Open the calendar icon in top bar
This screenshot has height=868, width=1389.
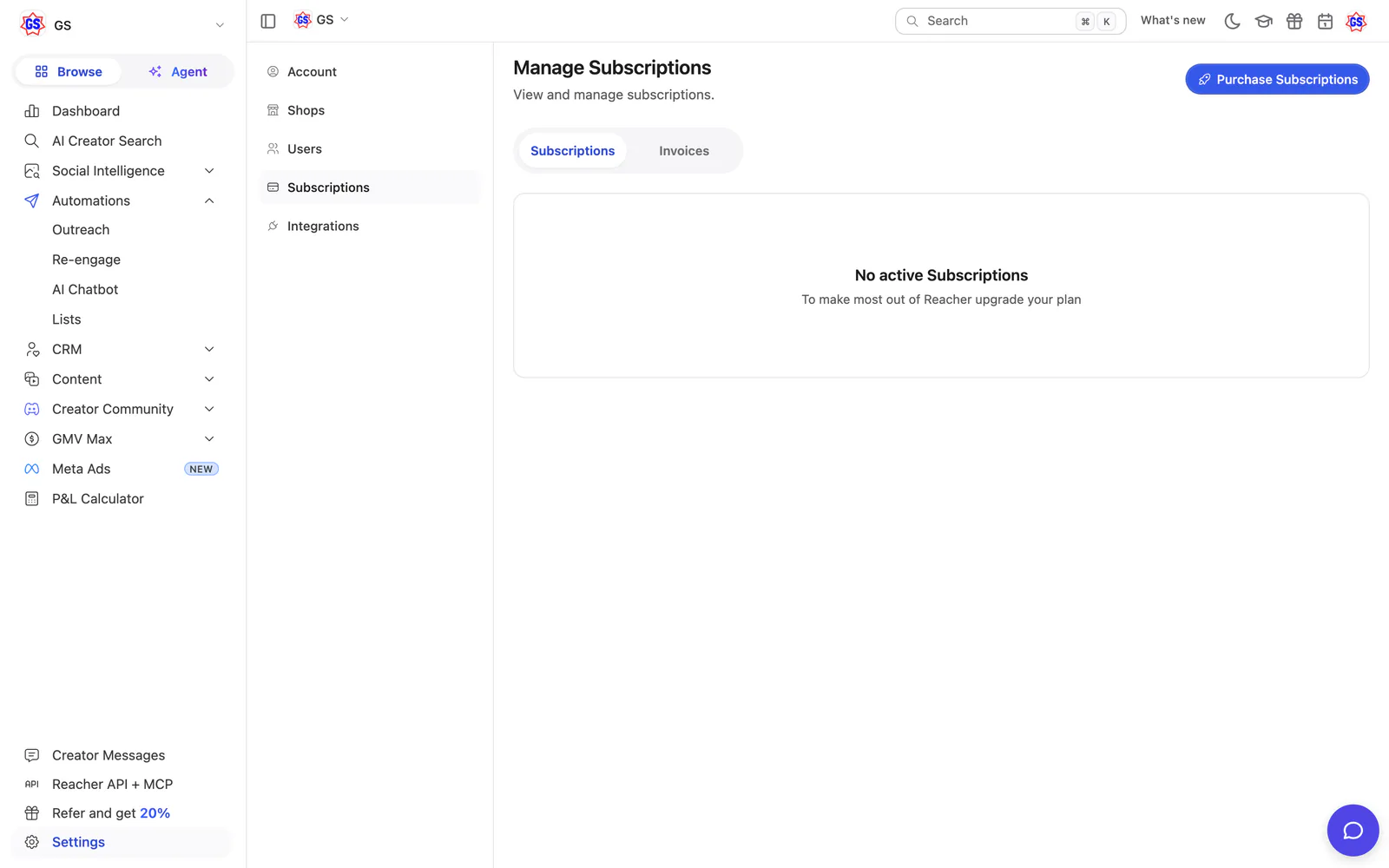(x=1325, y=22)
